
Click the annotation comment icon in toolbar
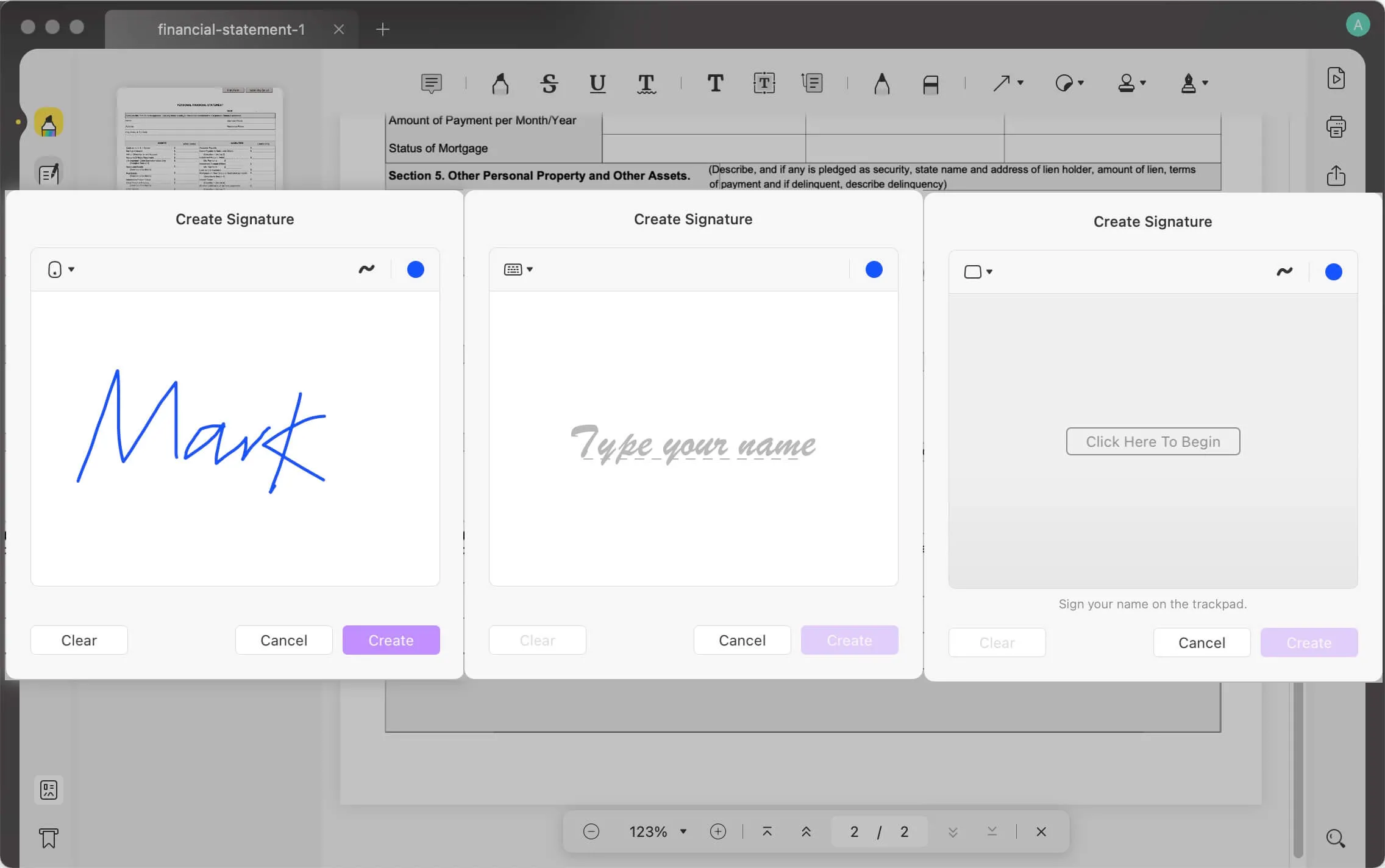[430, 82]
